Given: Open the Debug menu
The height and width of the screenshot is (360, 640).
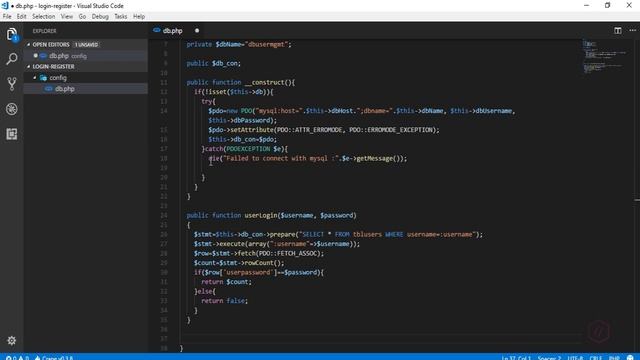Looking at the screenshot, I should [100, 16].
